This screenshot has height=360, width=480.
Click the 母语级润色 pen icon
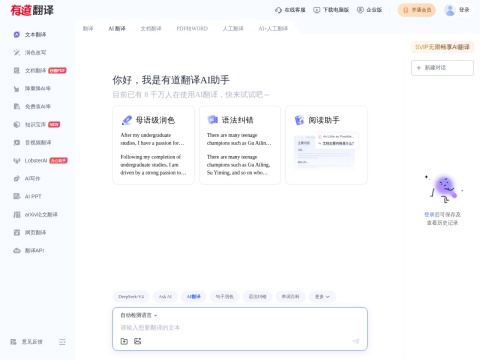(x=127, y=120)
